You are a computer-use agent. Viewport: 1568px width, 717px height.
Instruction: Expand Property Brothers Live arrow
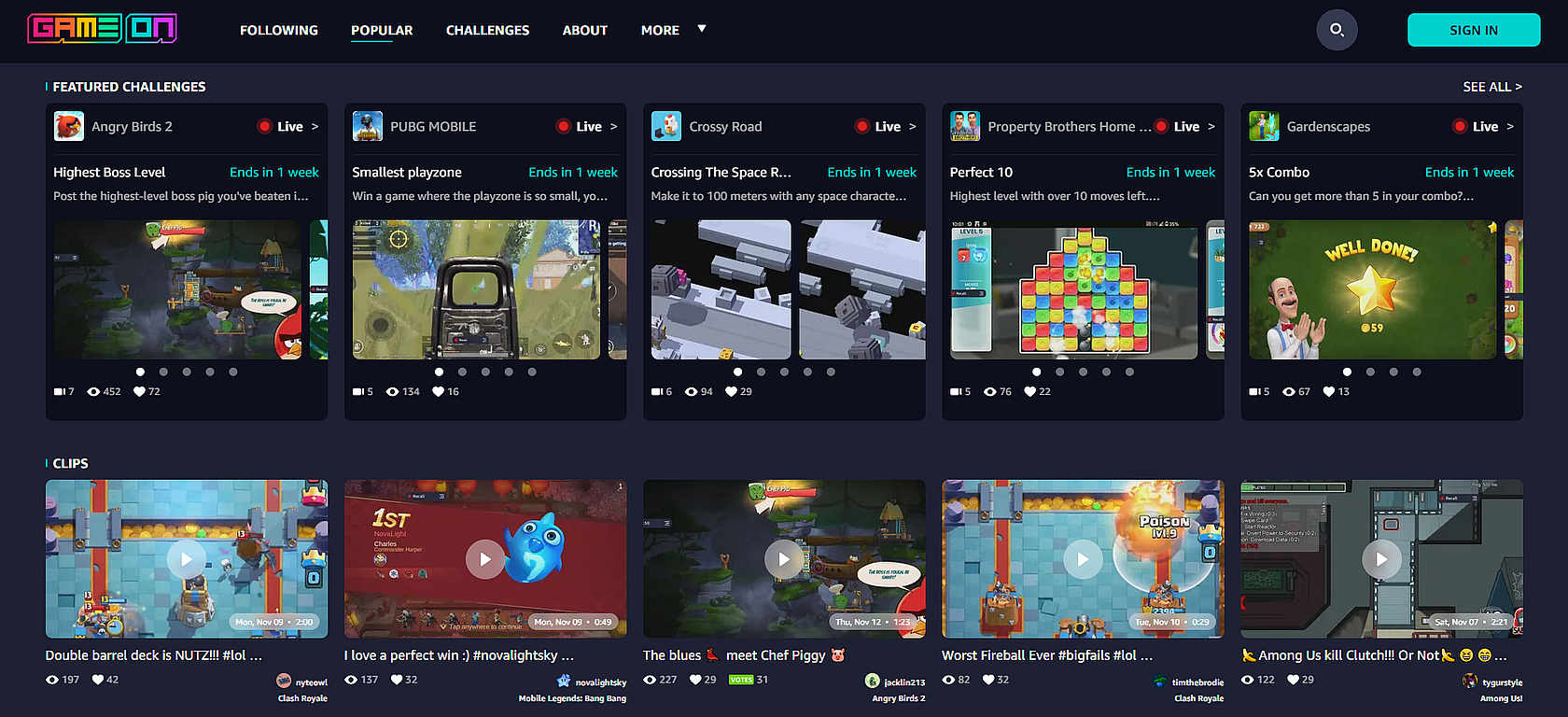coord(1211,126)
